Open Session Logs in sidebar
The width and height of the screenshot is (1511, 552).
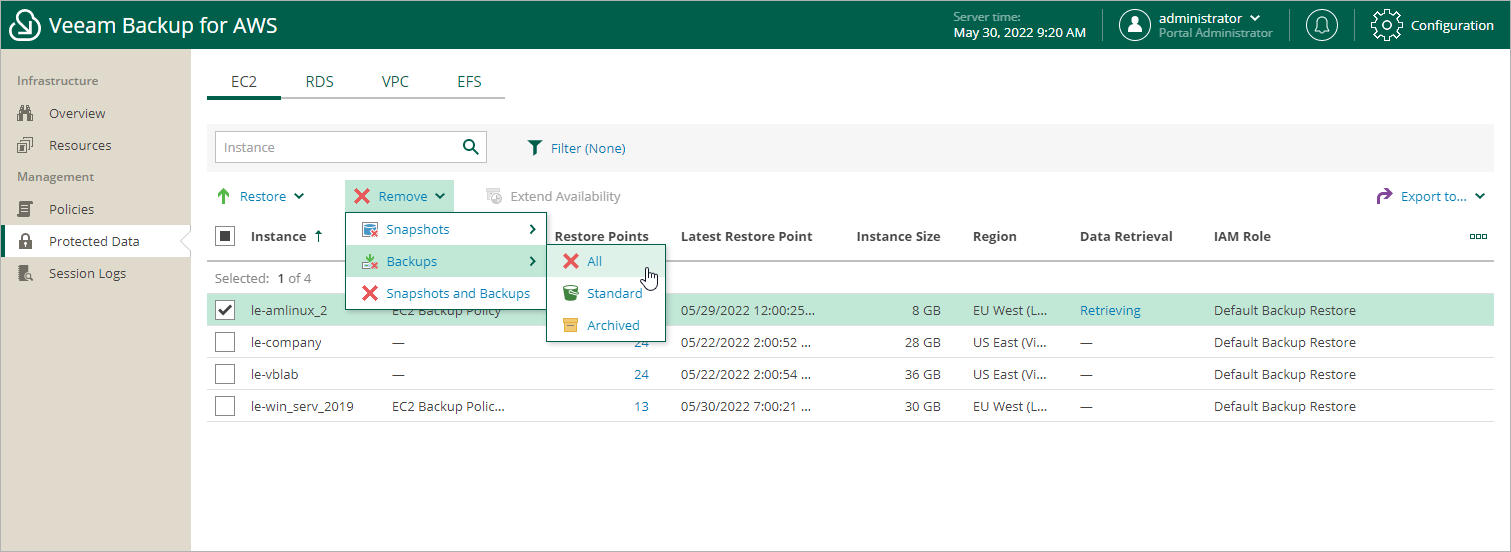point(87,273)
